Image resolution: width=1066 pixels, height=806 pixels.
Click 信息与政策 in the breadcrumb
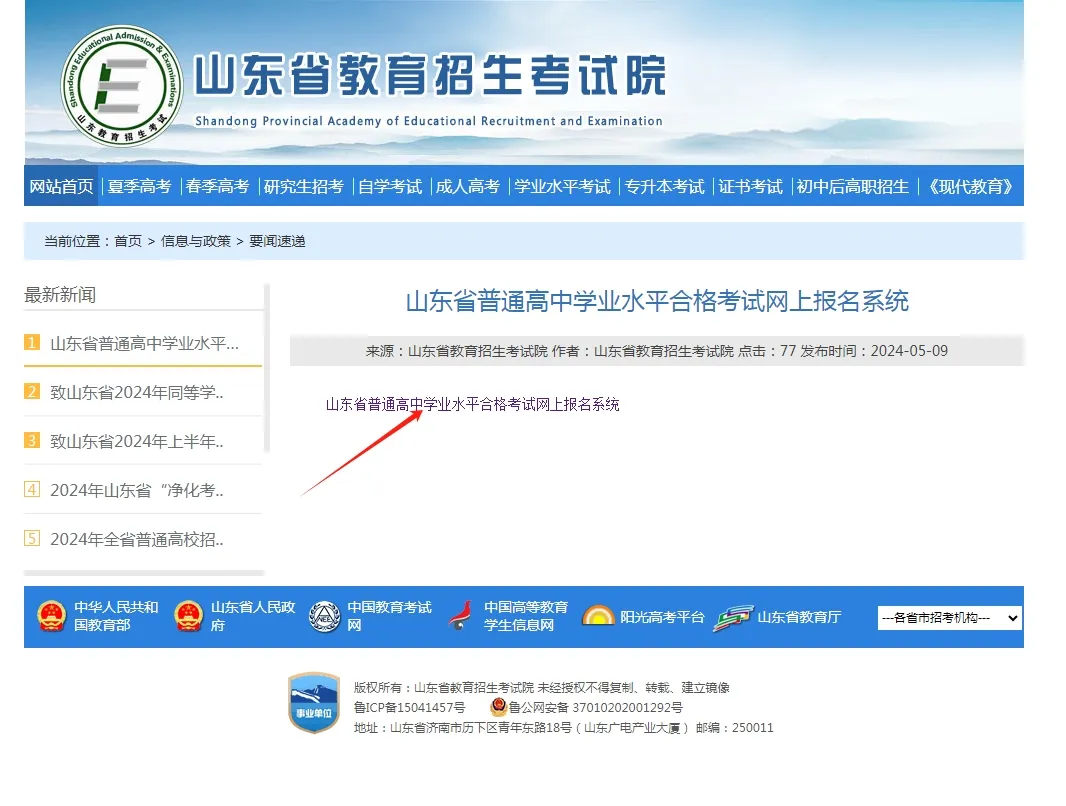tap(196, 241)
